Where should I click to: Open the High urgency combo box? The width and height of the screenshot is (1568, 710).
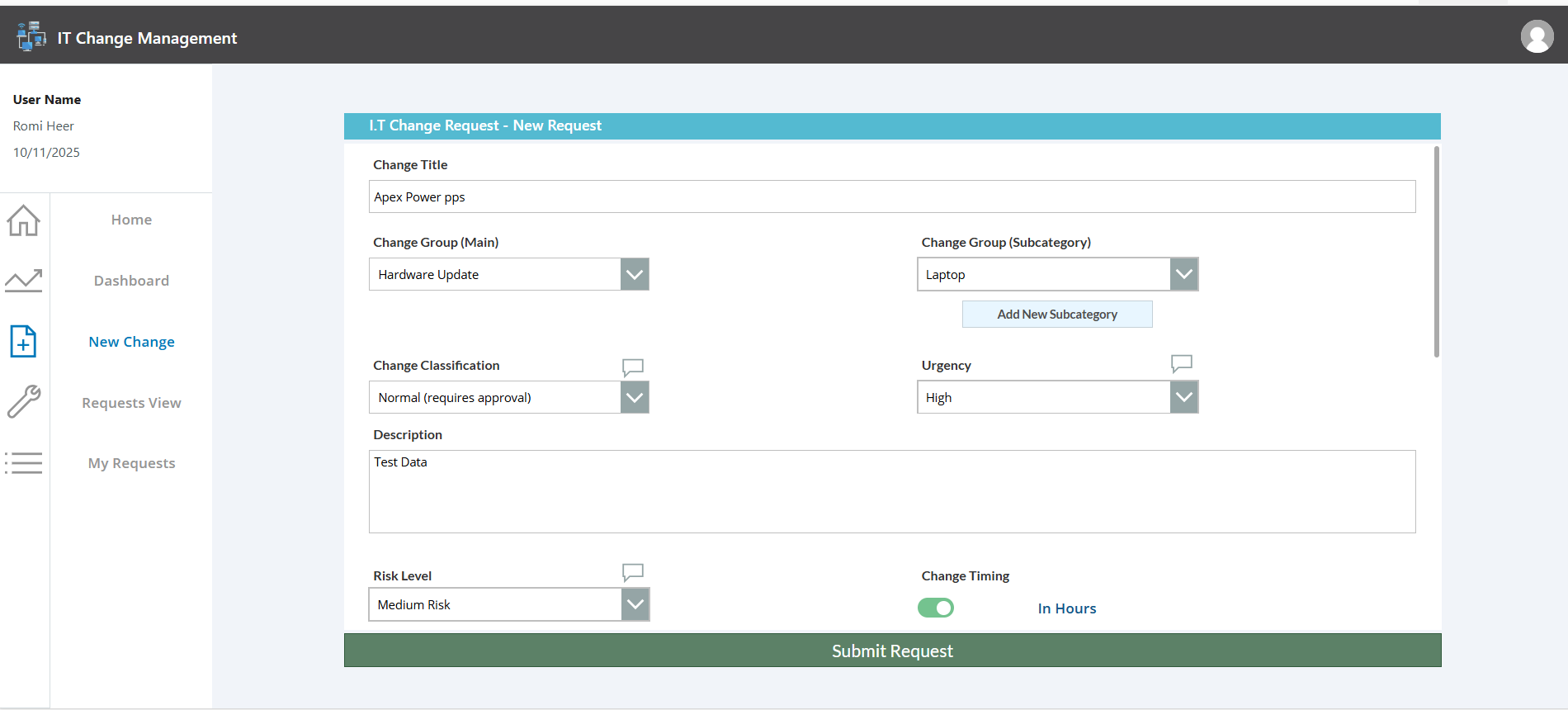(1058, 397)
